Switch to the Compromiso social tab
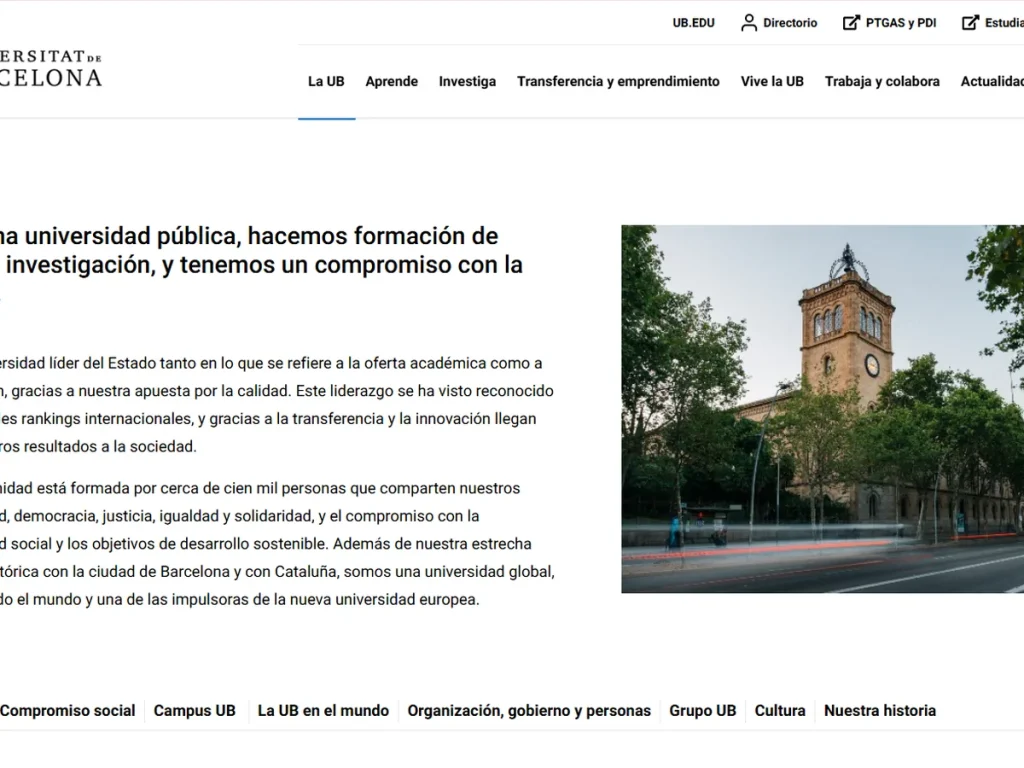Viewport: 1024px width, 768px height. click(68, 711)
